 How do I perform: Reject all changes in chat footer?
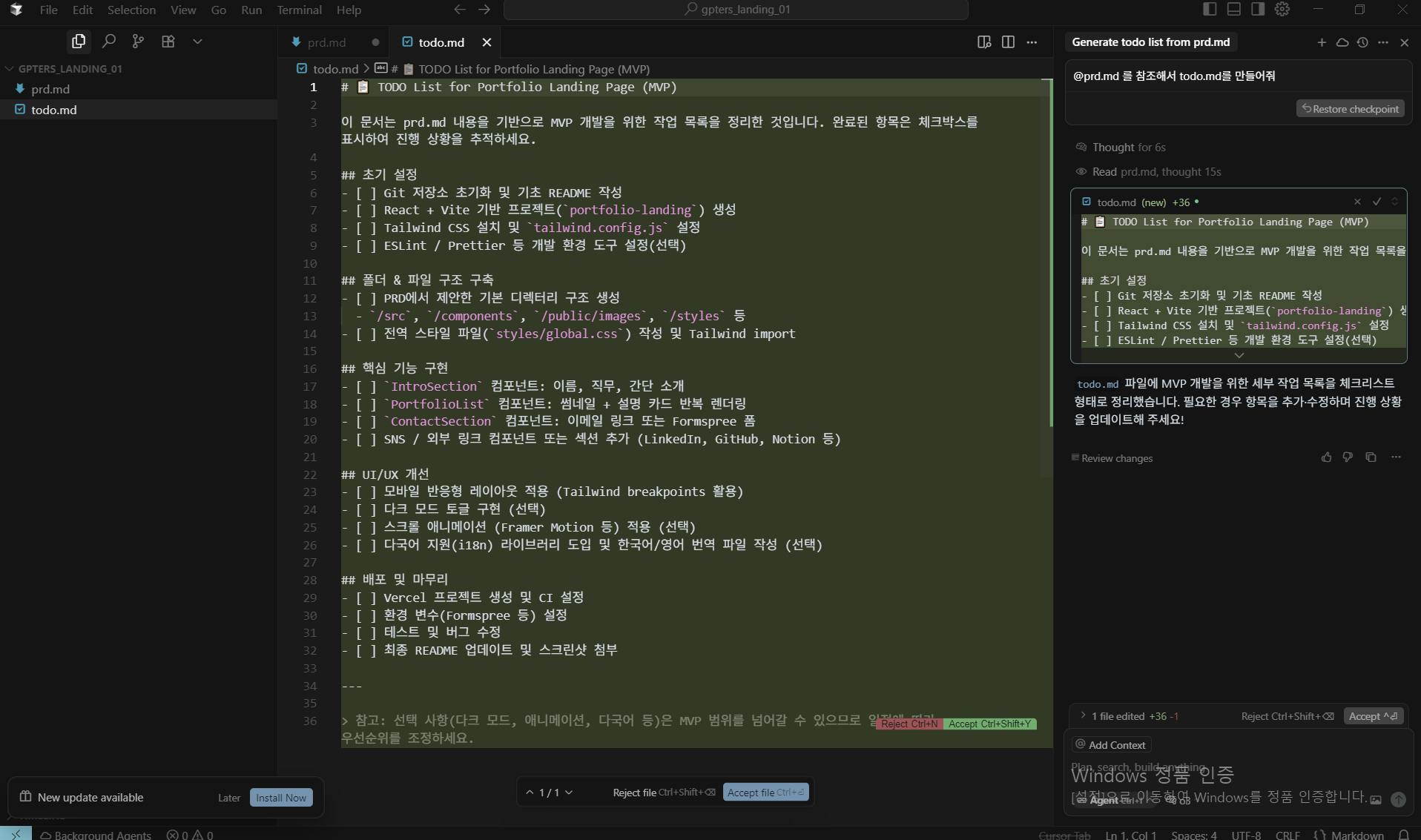(x=1287, y=716)
